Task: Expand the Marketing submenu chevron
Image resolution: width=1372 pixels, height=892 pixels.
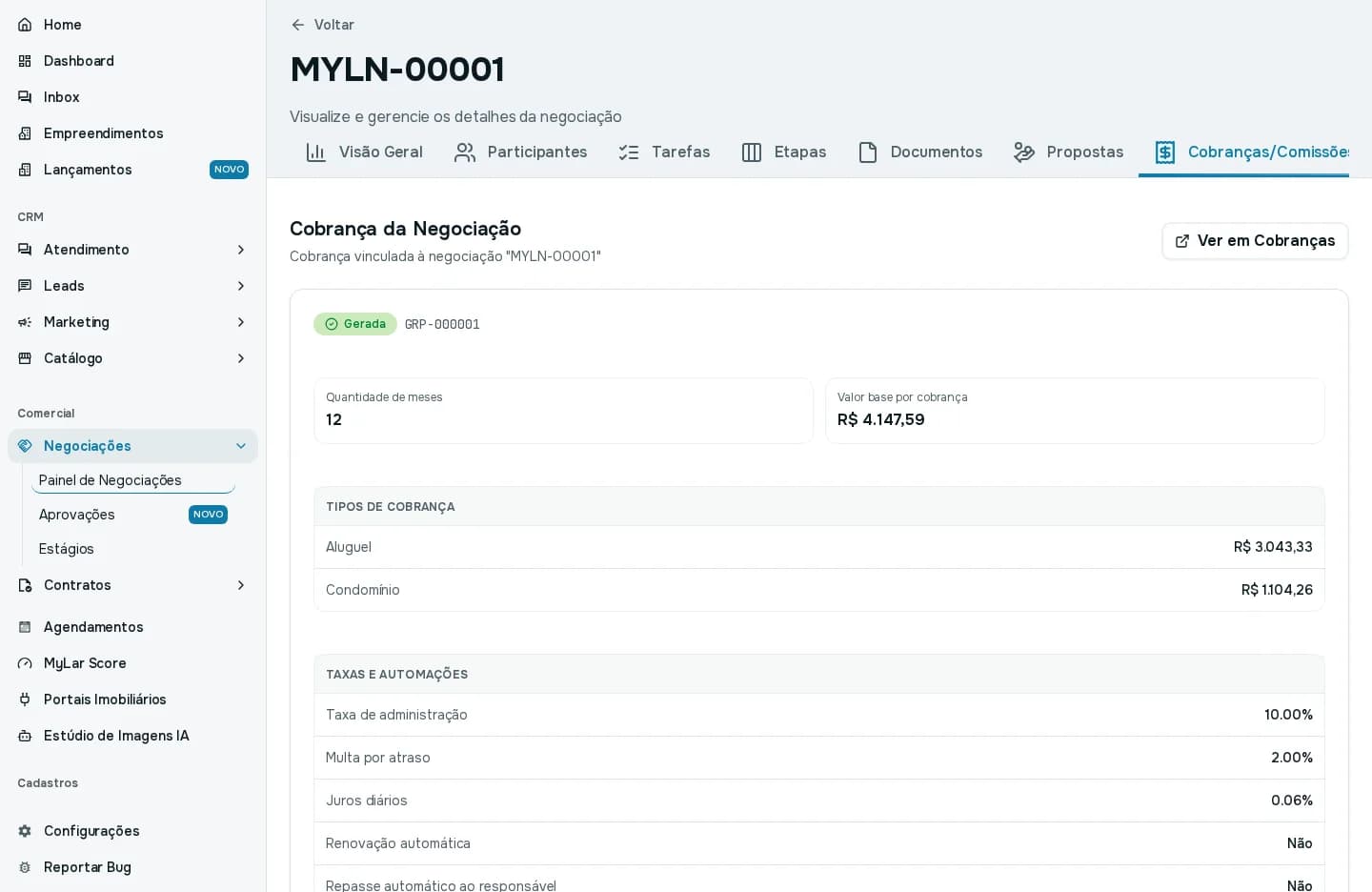Action: click(241, 322)
